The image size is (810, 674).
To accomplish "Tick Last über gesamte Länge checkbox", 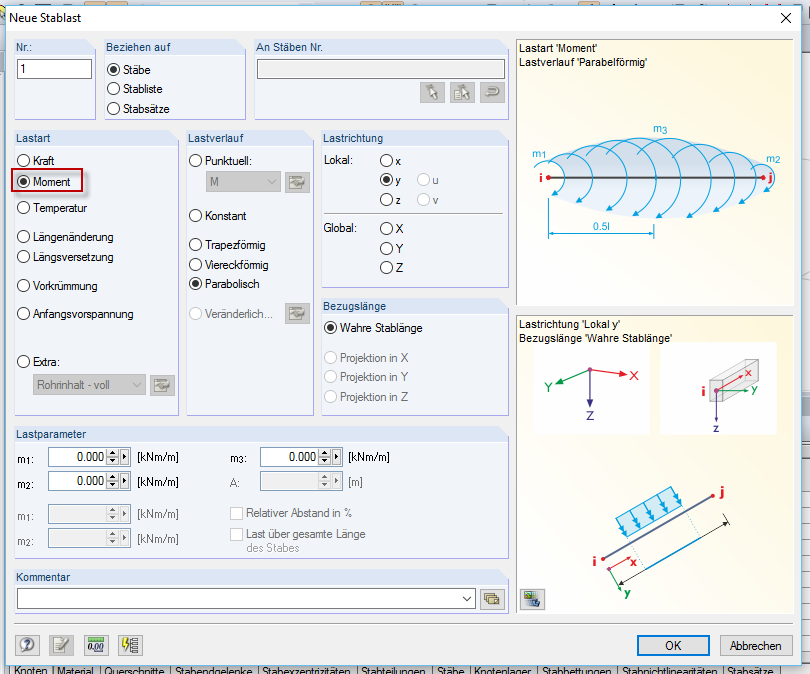I will point(237,534).
